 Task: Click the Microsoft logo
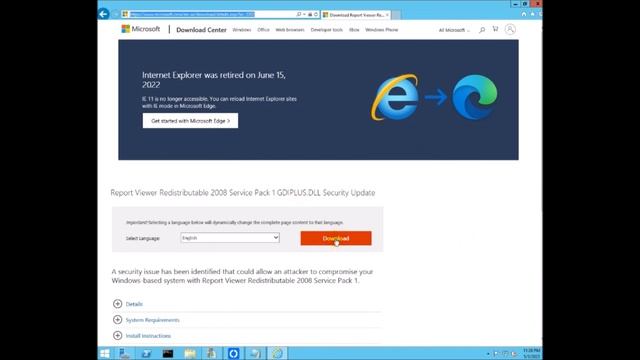tap(141, 29)
